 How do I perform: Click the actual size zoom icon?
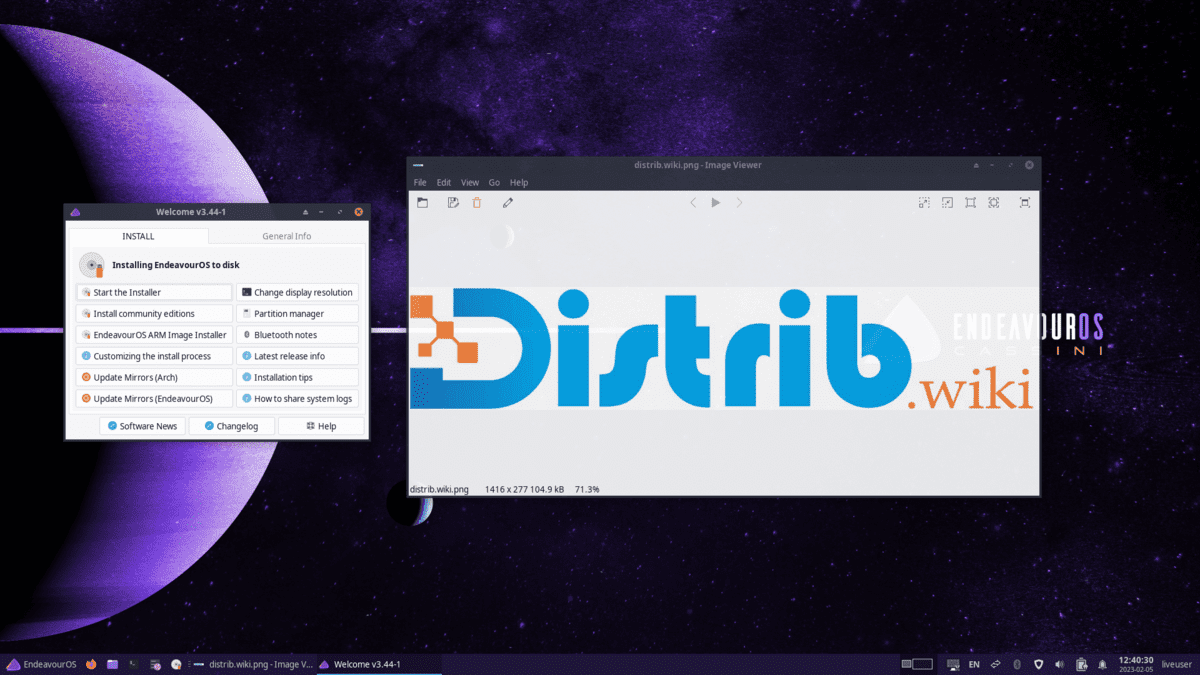click(970, 203)
